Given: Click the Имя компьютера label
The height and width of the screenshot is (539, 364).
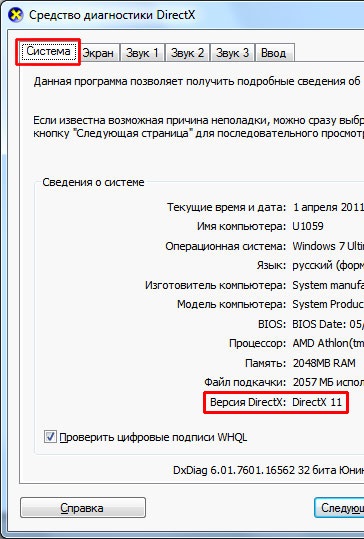Looking at the screenshot, I should [x=241, y=227].
